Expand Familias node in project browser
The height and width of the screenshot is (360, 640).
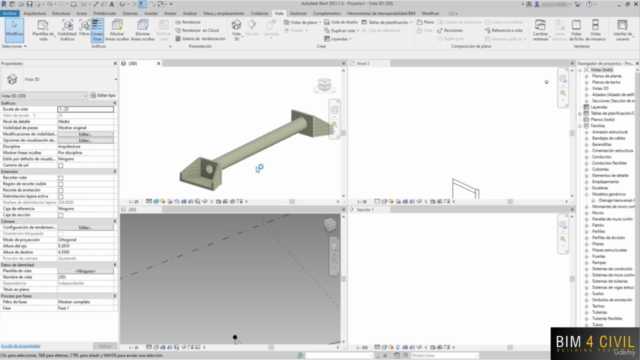pos(580,126)
